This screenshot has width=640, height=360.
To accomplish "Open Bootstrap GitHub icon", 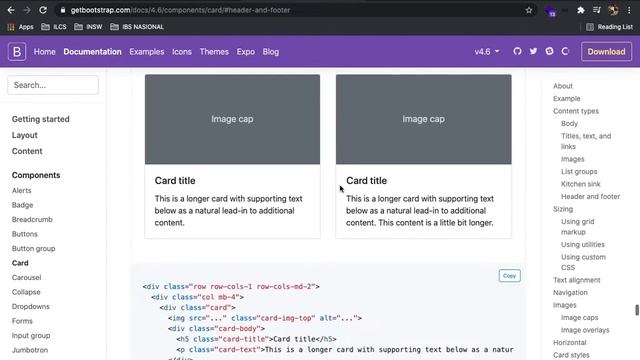I will tap(517, 51).
